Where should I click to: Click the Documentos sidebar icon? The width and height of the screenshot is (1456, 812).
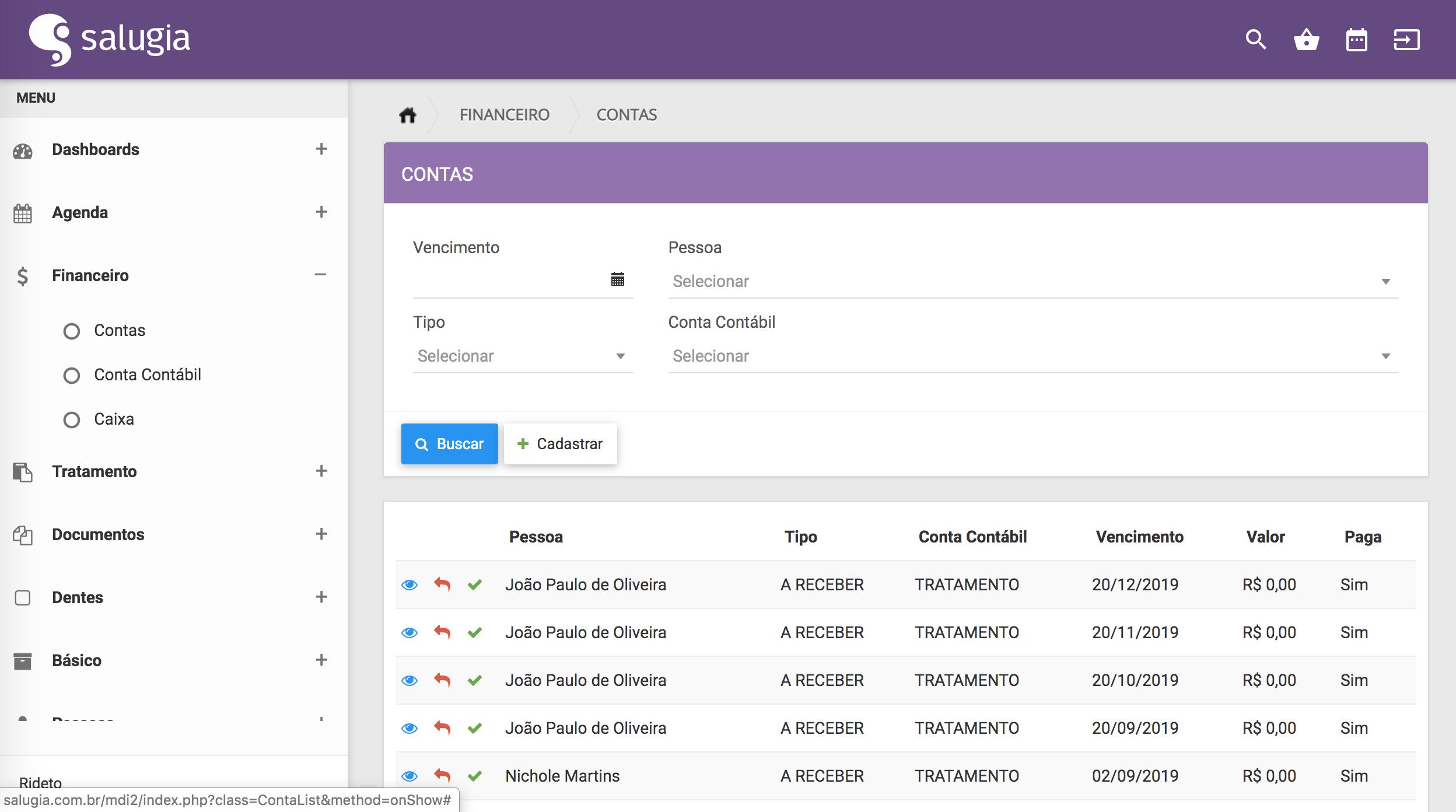pos(23,535)
